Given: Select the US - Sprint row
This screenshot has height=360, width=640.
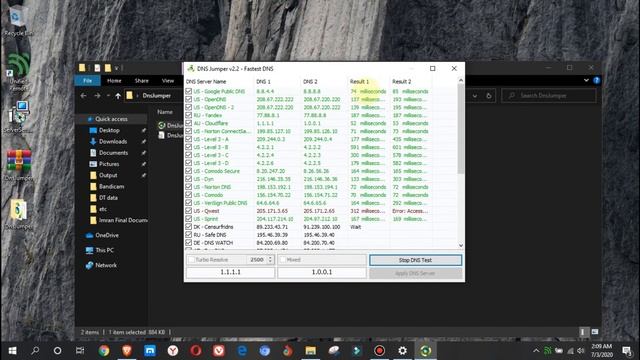Looking at the screenshot, I should [321, 219].
